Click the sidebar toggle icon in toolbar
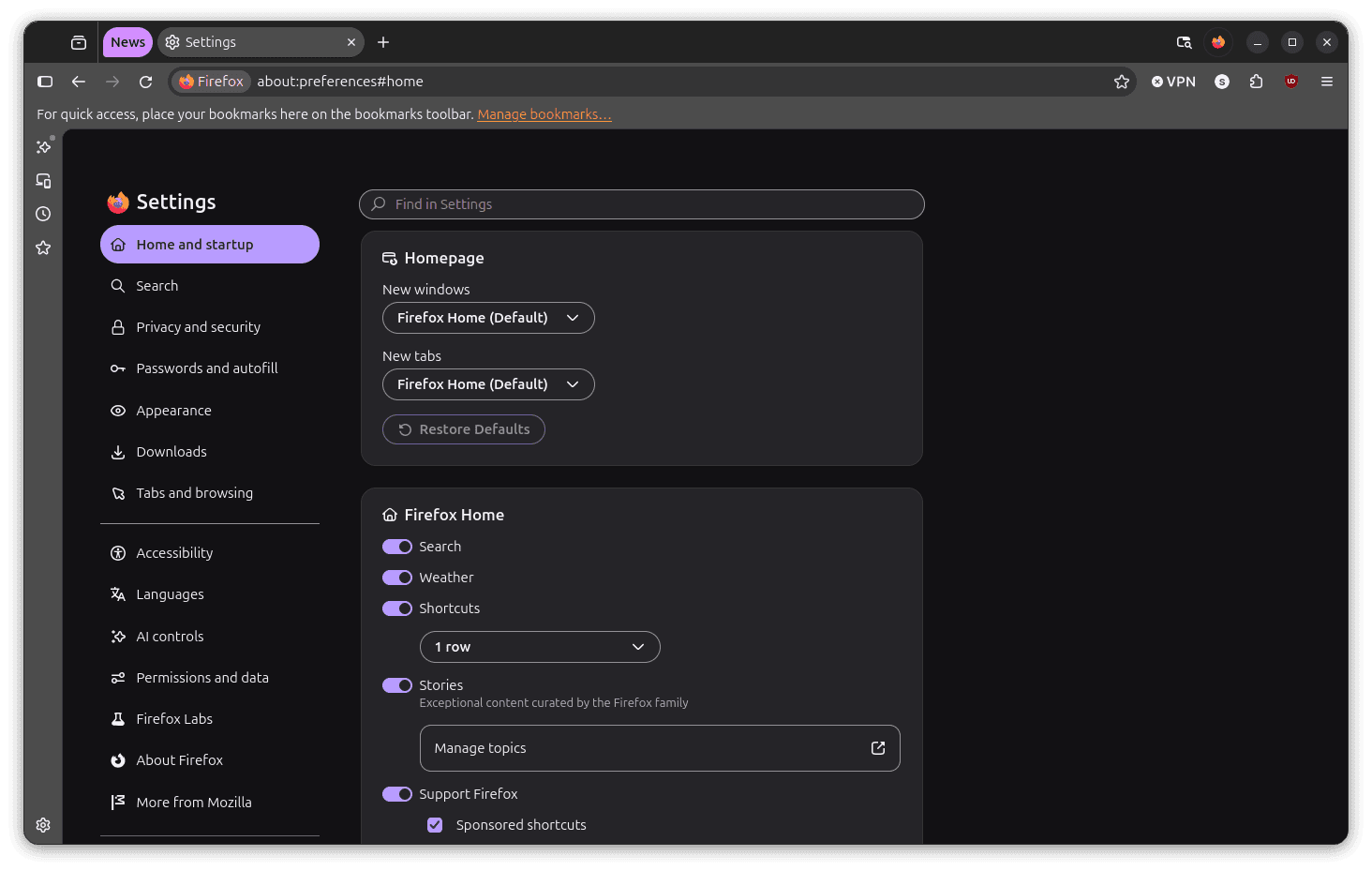1372x871 pixels. (x=45, y=82)
